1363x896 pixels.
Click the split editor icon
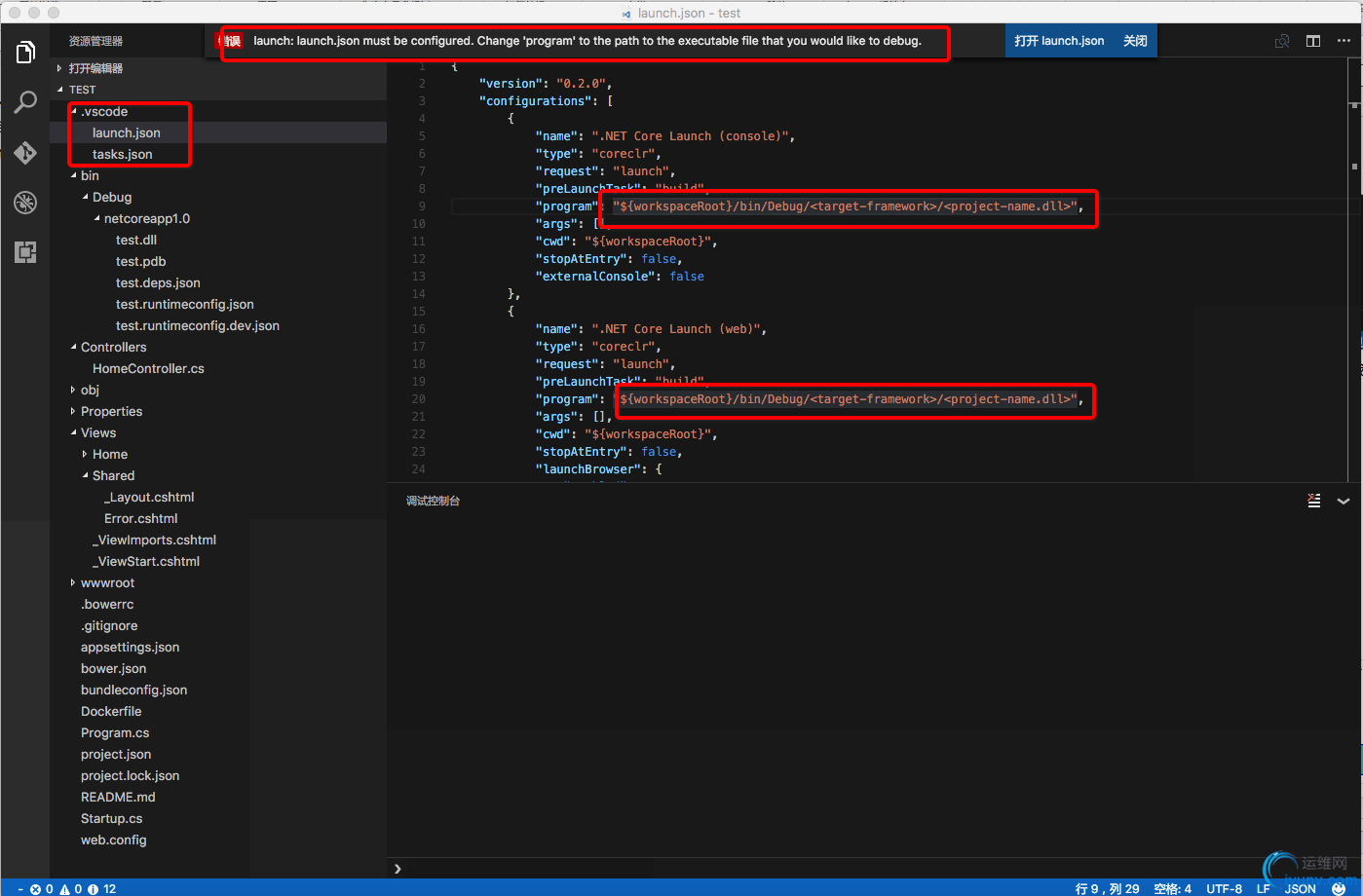[1313, 41]
